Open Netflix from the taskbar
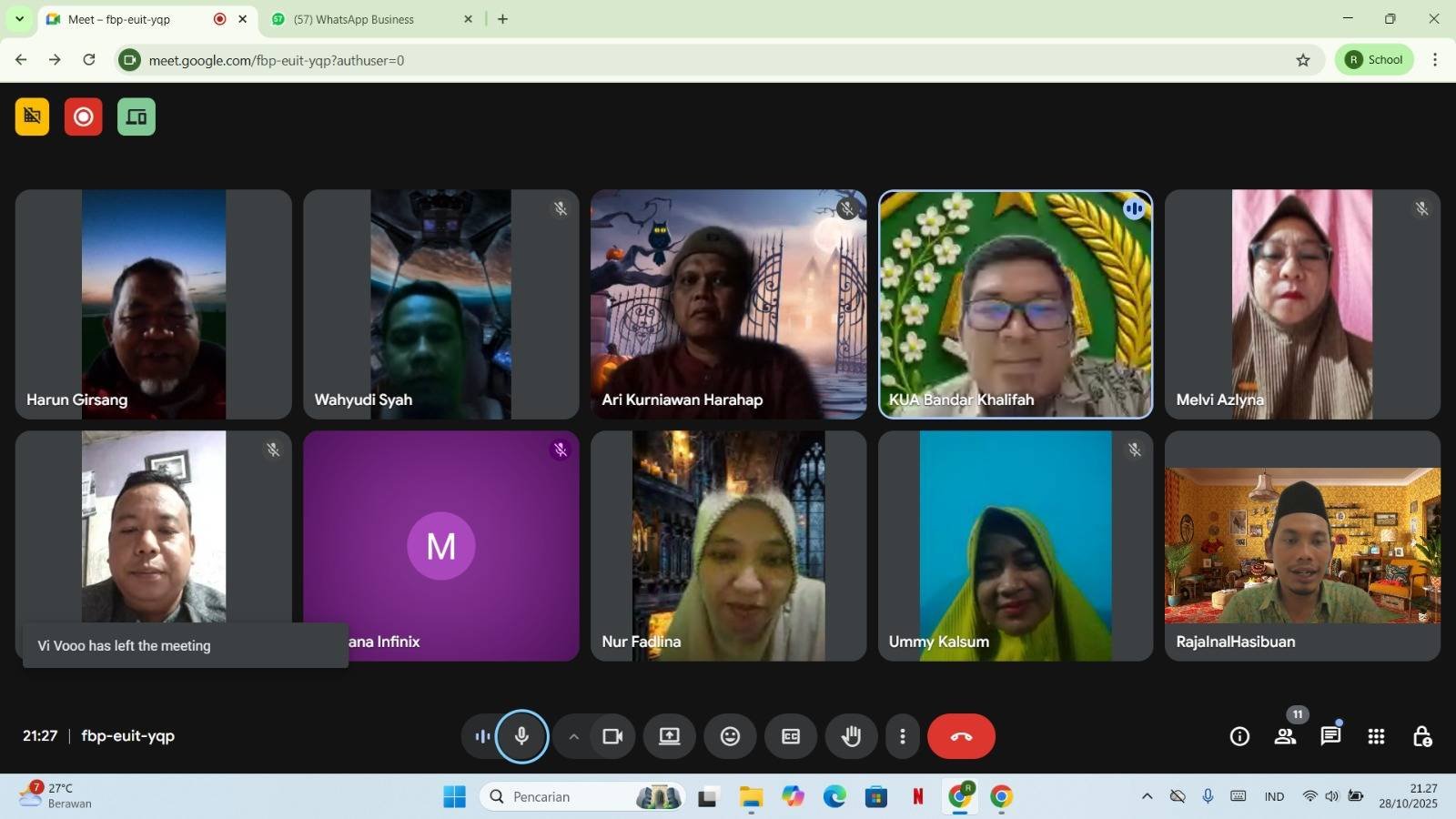 pyautogui.click(x=917, y=797)
